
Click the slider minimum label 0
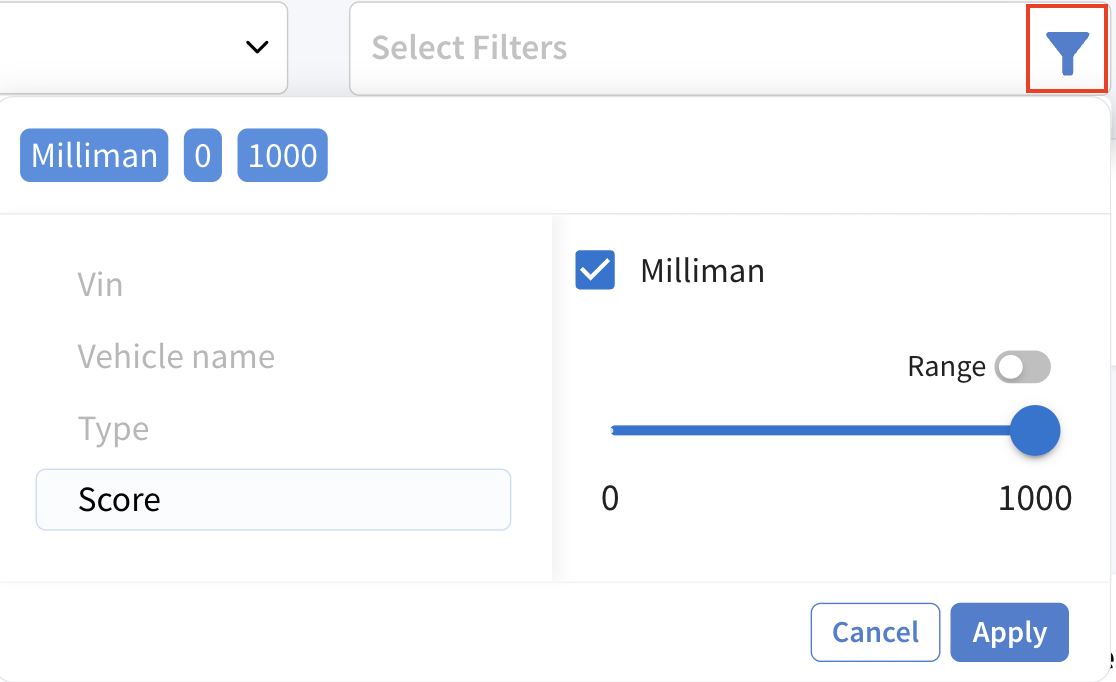coord(610,498)
